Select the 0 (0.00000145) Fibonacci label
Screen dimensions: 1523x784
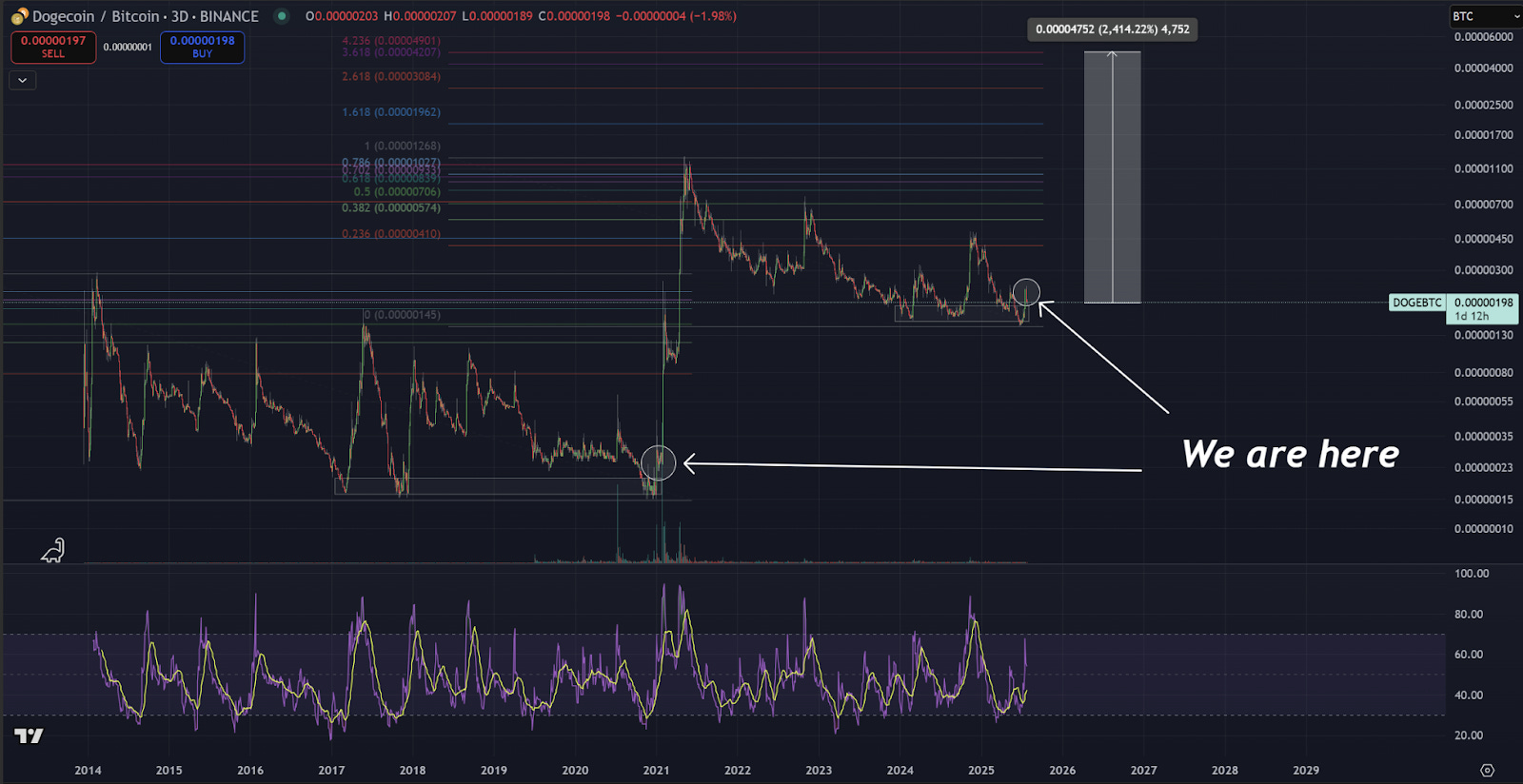pyautogui.click(x=402, y=315)
